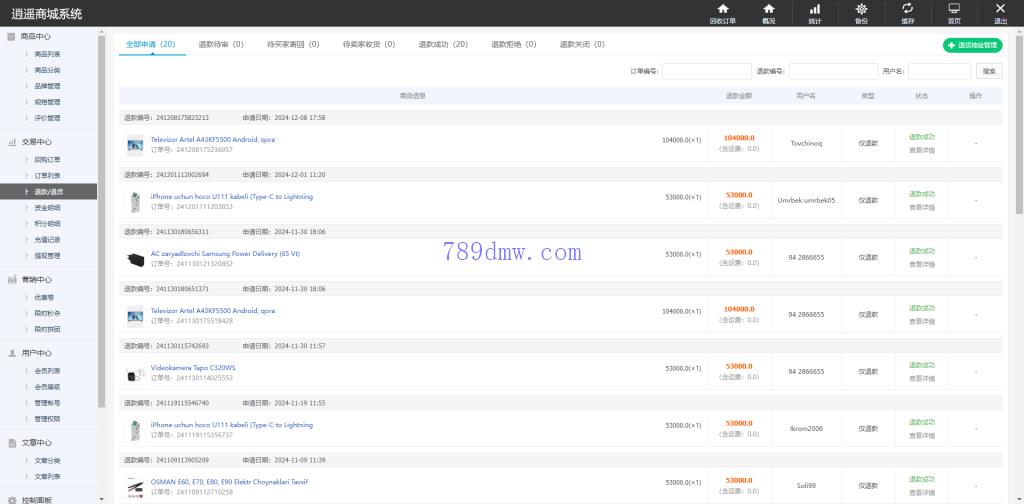This screenshot has height=504, width=1024.
Task: Switch to the 退款成功 (20) tab
Action: pyautogui.click(x=443, y=45)
